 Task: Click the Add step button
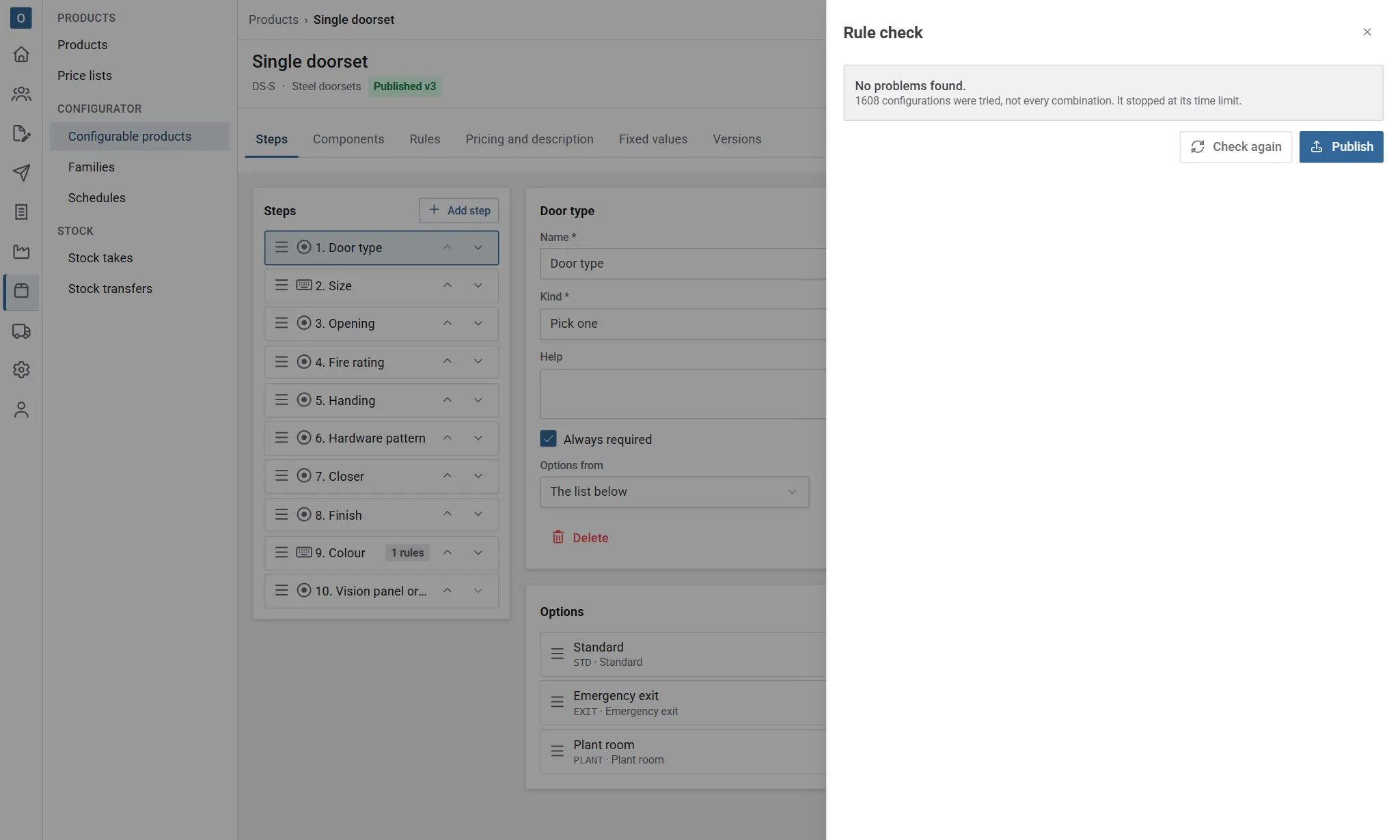(458, 210)
